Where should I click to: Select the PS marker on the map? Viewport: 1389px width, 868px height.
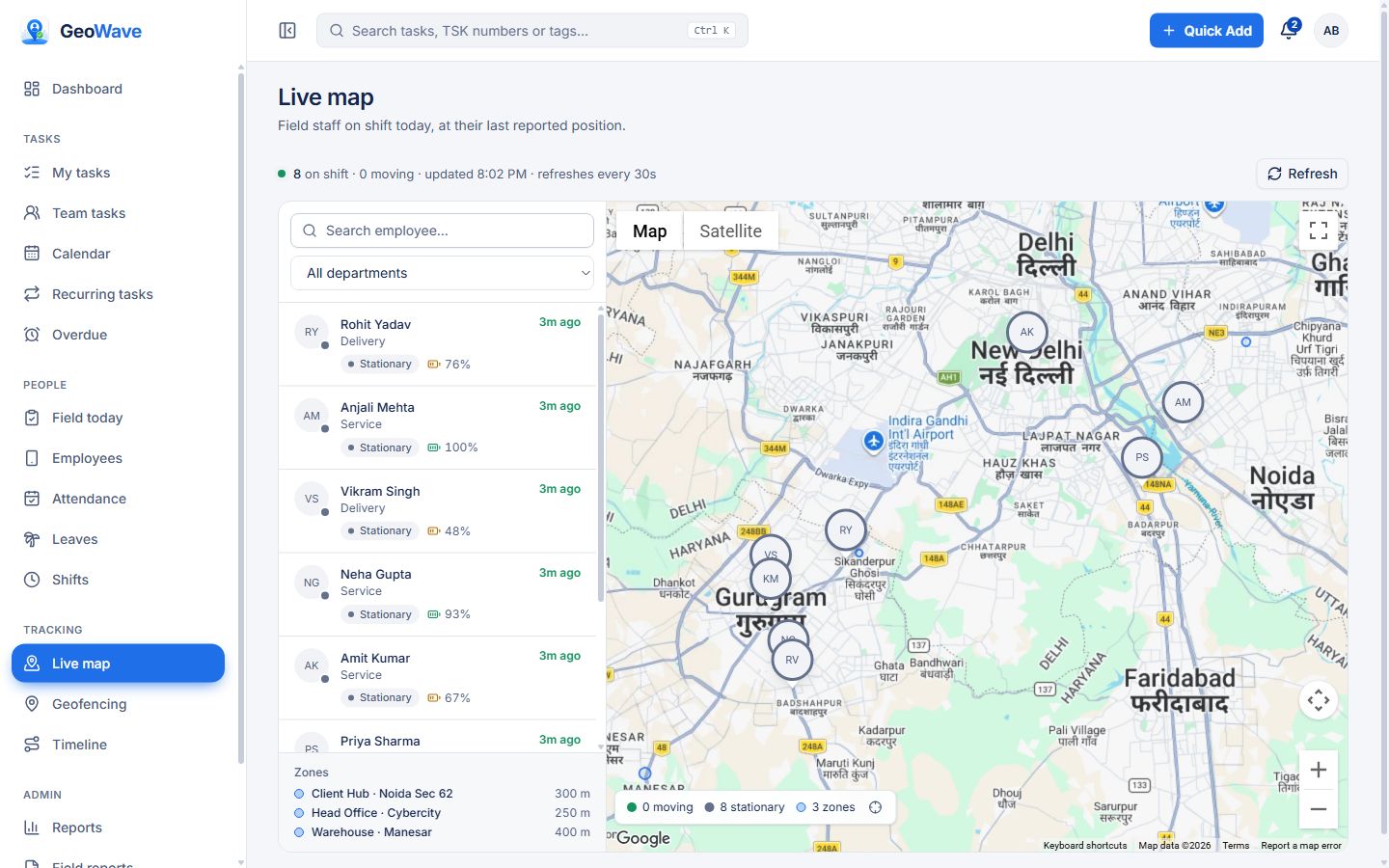tap(1142, 457)
